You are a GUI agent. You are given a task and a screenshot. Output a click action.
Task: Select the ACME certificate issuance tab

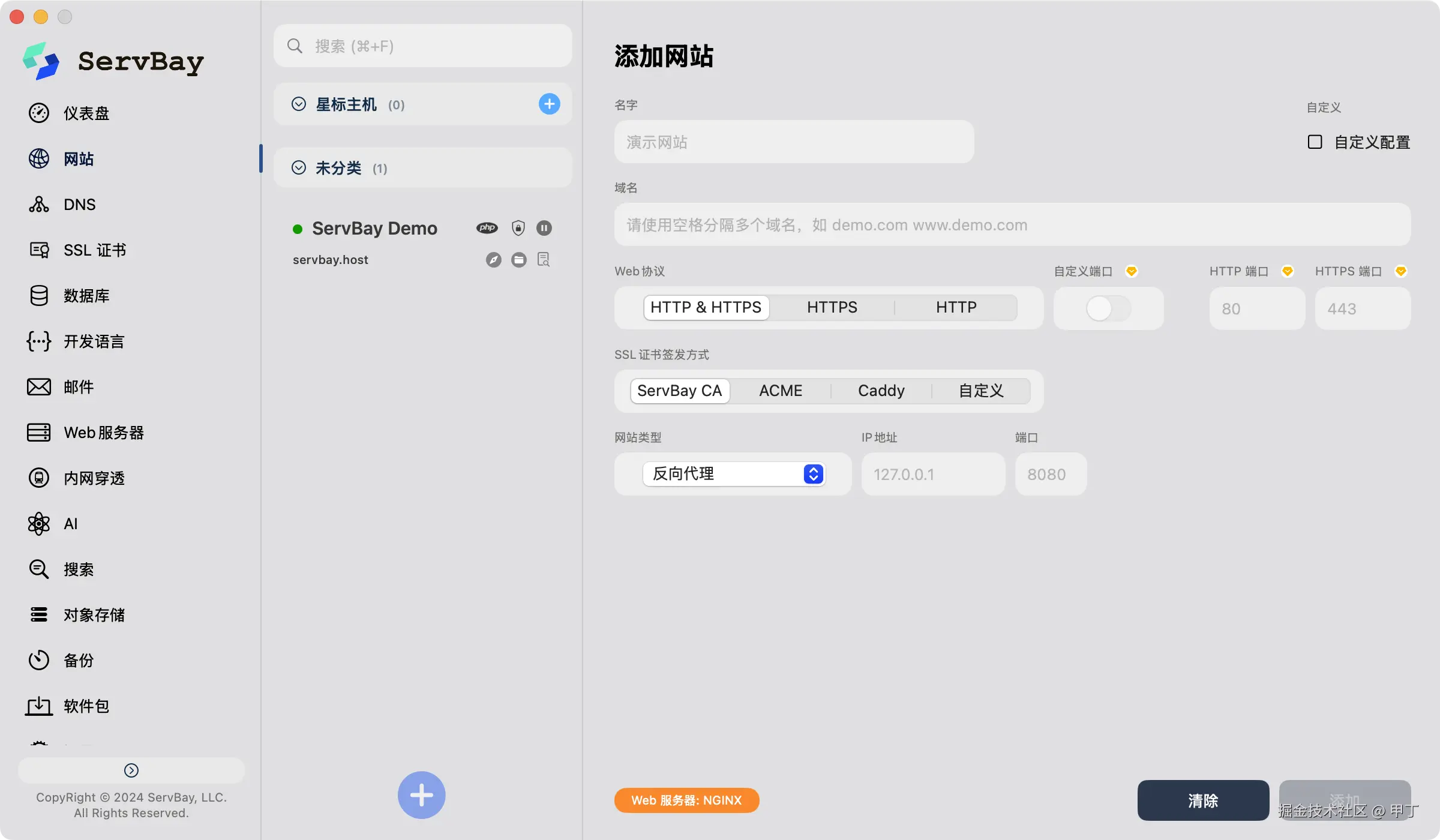point(781,390)
